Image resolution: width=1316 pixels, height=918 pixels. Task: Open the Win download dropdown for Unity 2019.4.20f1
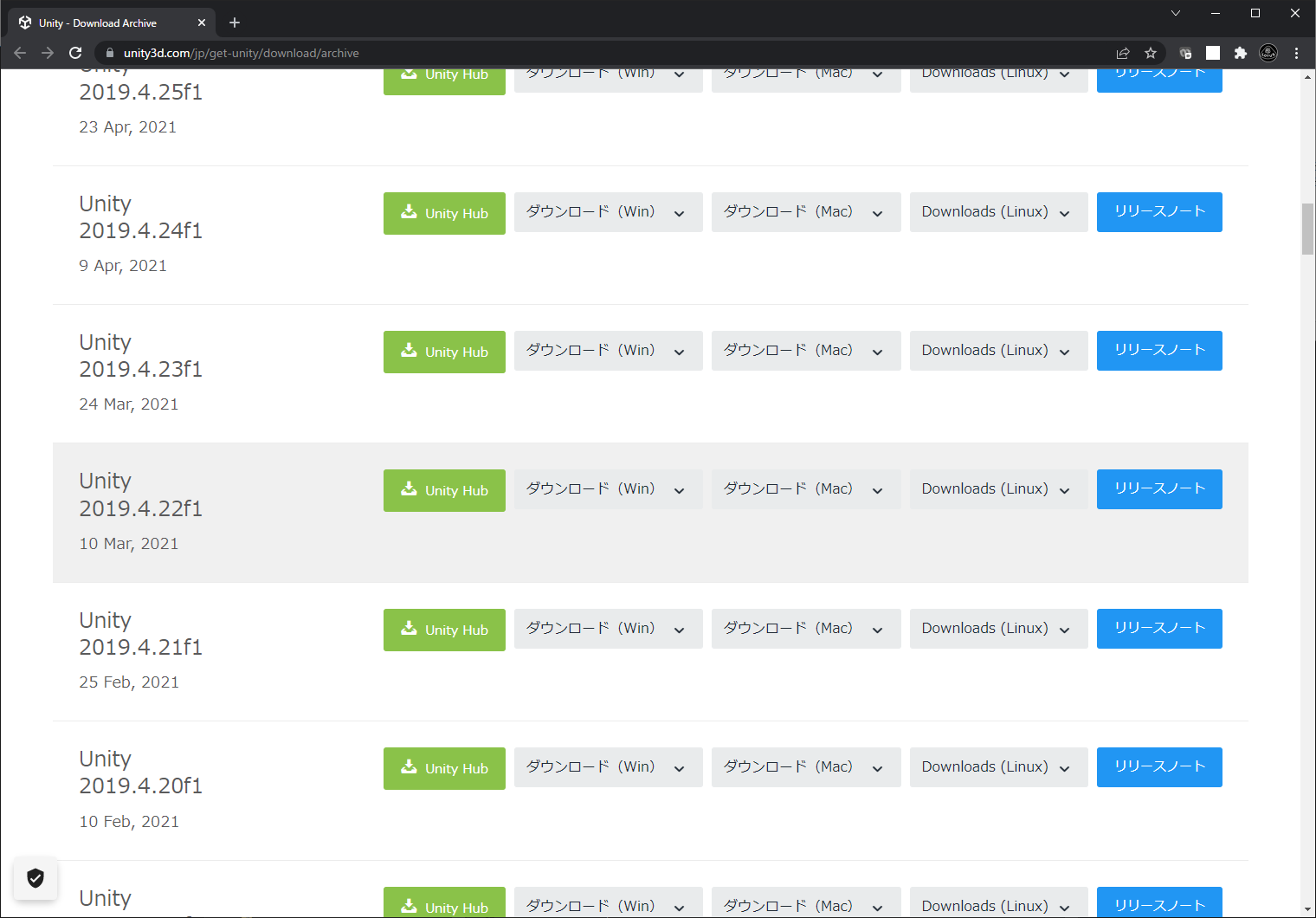coord(608,767)
